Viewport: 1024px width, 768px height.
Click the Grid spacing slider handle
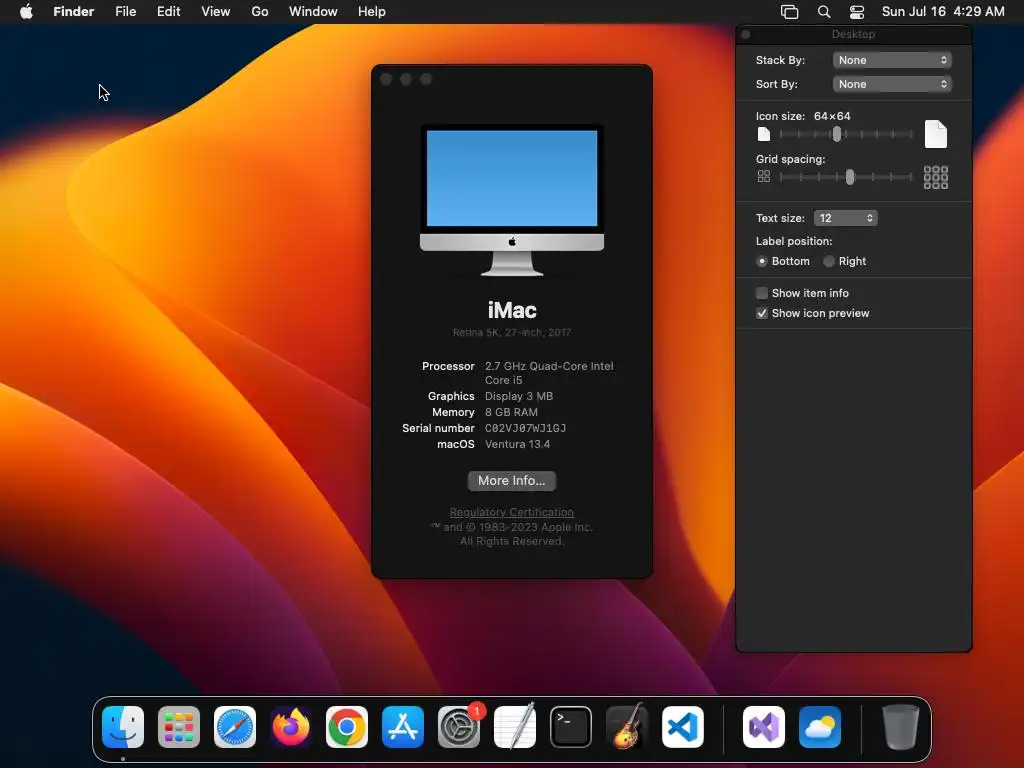click(x=850, y=177)
